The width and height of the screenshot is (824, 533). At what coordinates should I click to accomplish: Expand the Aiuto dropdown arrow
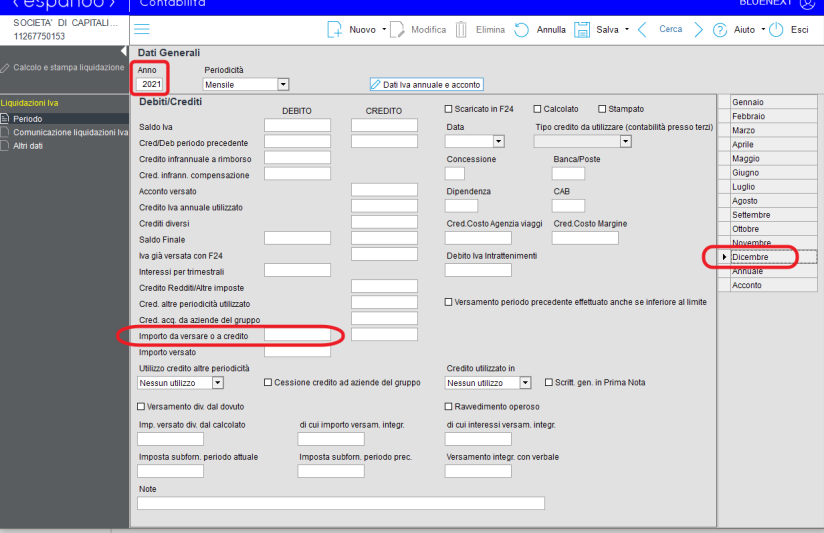pos(763,29)
